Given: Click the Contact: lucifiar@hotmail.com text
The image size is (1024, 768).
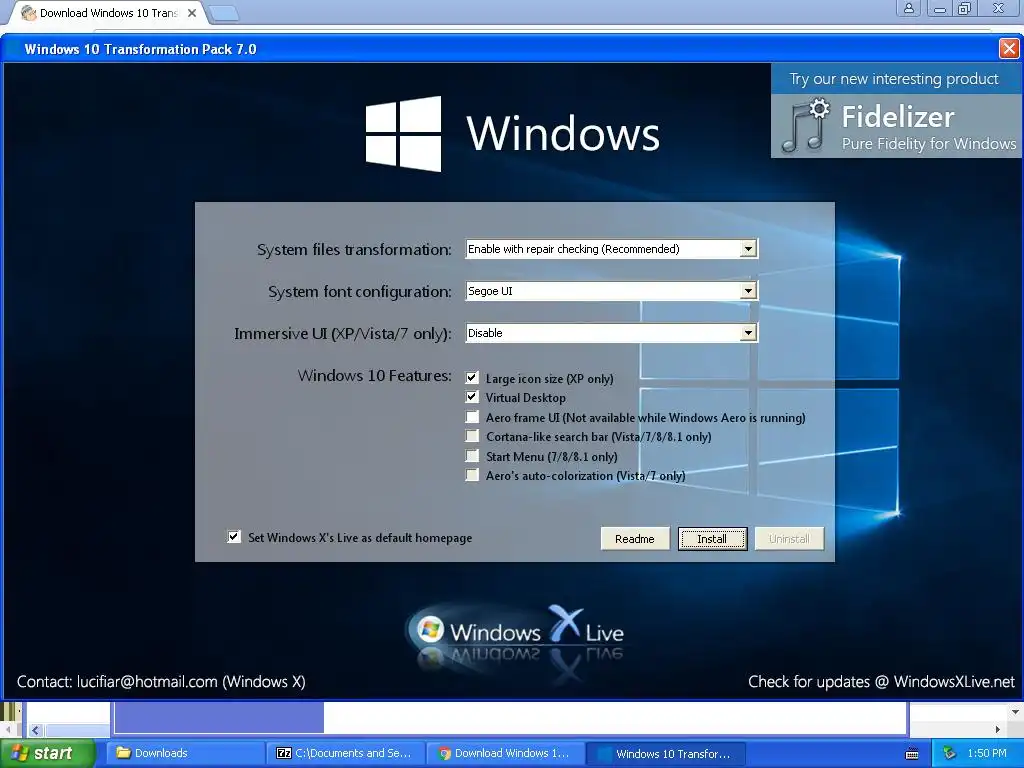Looking at the screenshot, I should [161, 682].
